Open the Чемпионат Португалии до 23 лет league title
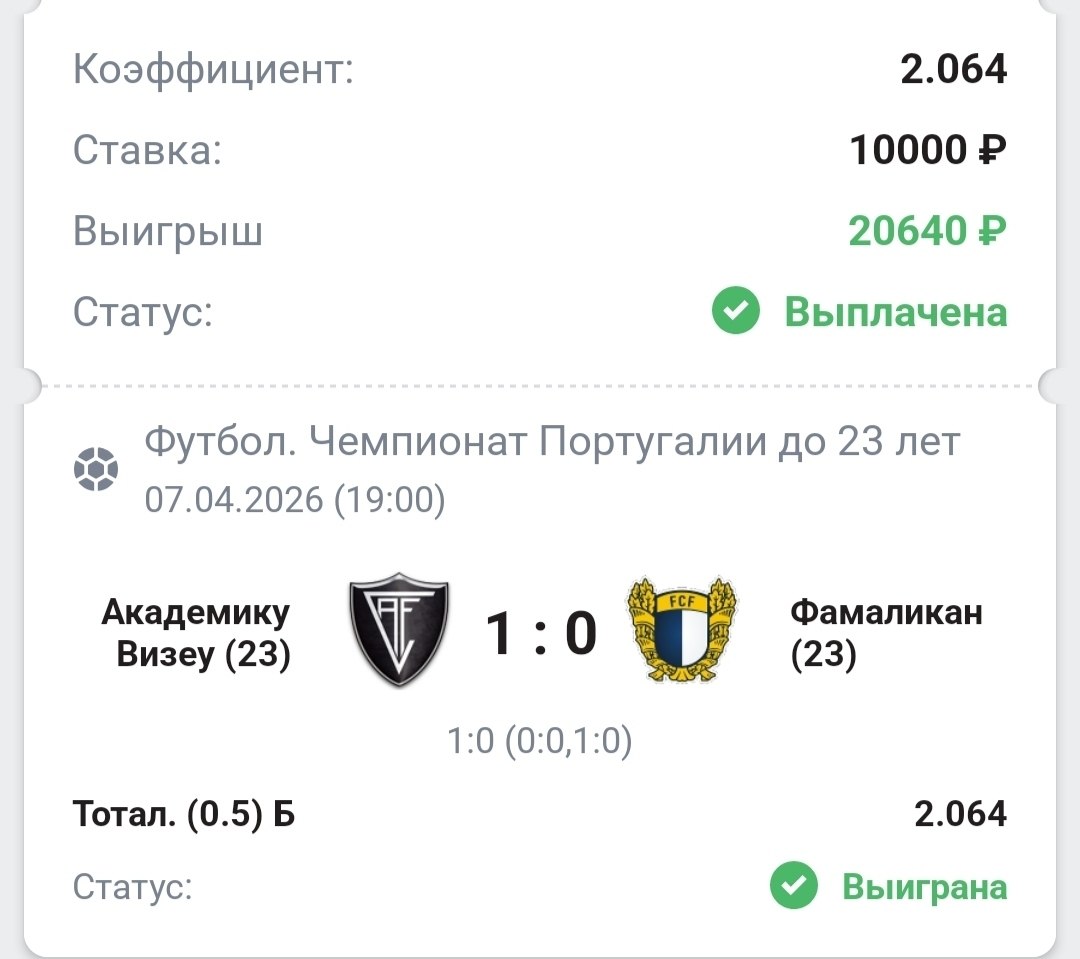Image resolution: width=1080 pixels, height=959 pixels. point(552,441)
